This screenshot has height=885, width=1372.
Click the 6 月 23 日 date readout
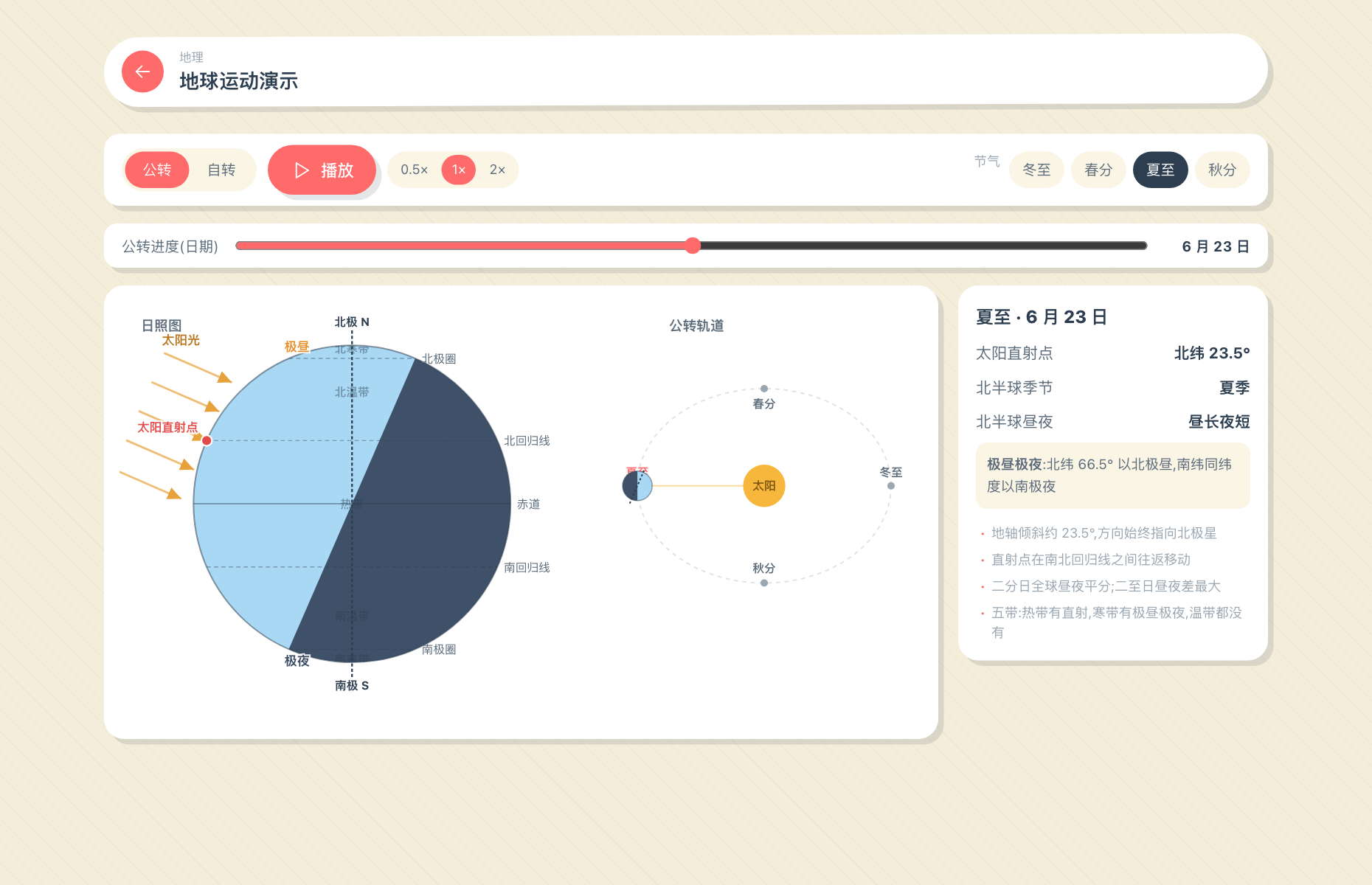[1215, 246]
